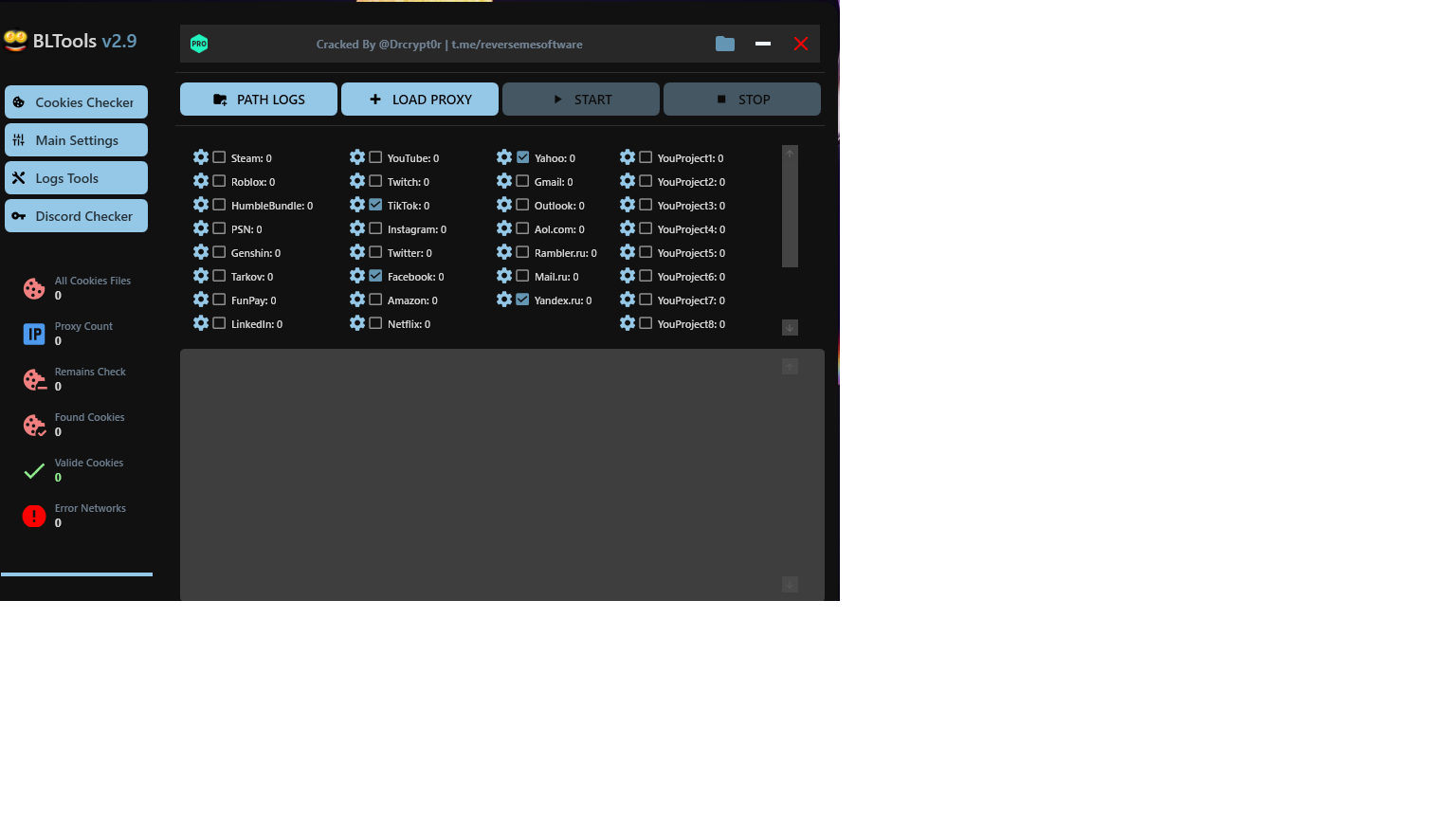The height and width of the screenshot is (819, 1456).
Task: Uncheck the Yahoo checkbox
Action: pos(522,157)
